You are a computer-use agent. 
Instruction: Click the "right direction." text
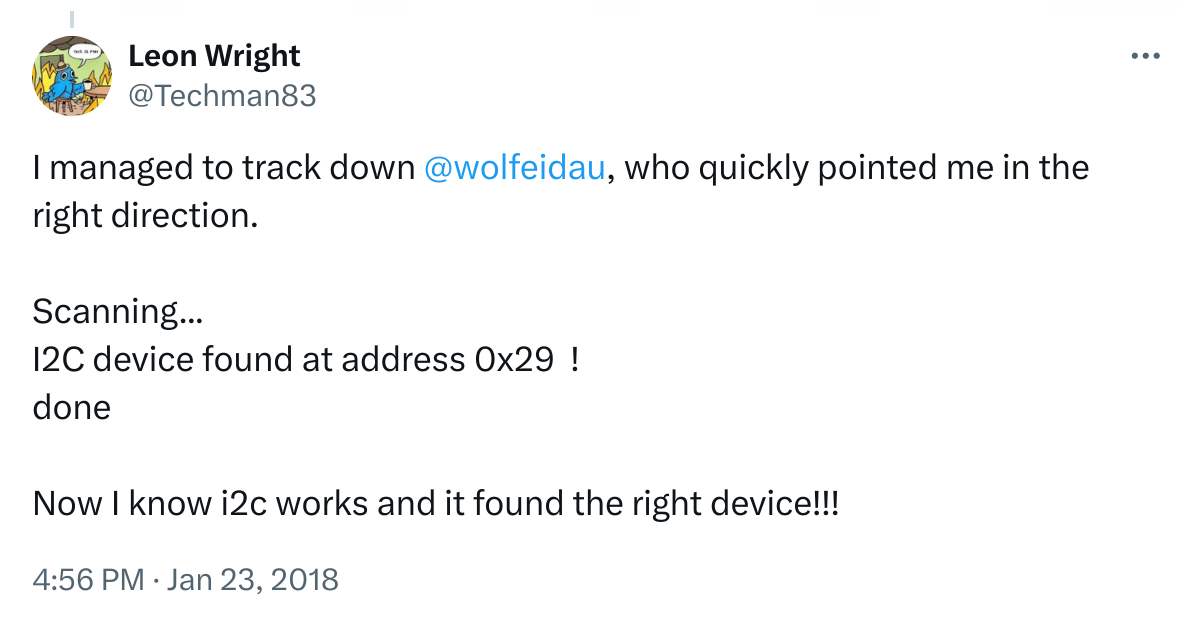click(145, 215)
